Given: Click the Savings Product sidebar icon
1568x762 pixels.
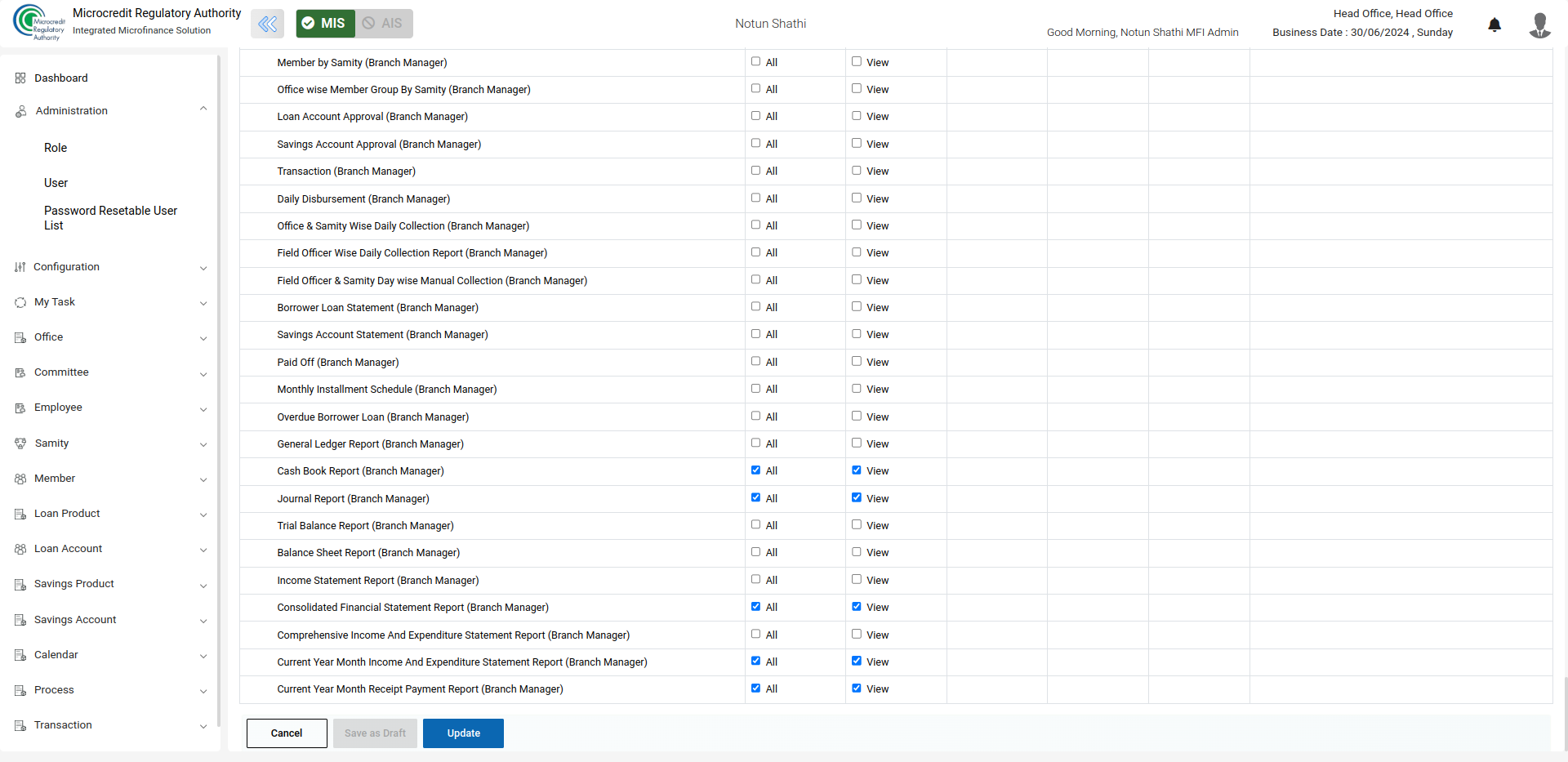Looking at the screenshot, I should (x=20, y=584).
